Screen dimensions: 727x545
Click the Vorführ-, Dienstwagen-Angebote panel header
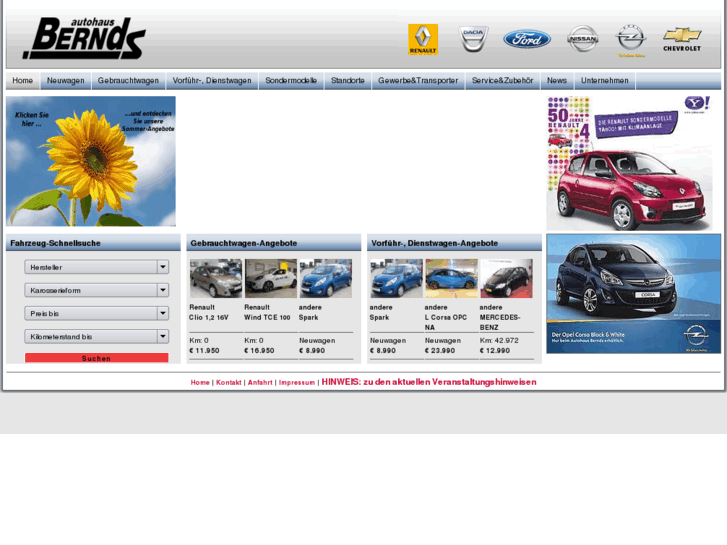click(x=454, y=243)
